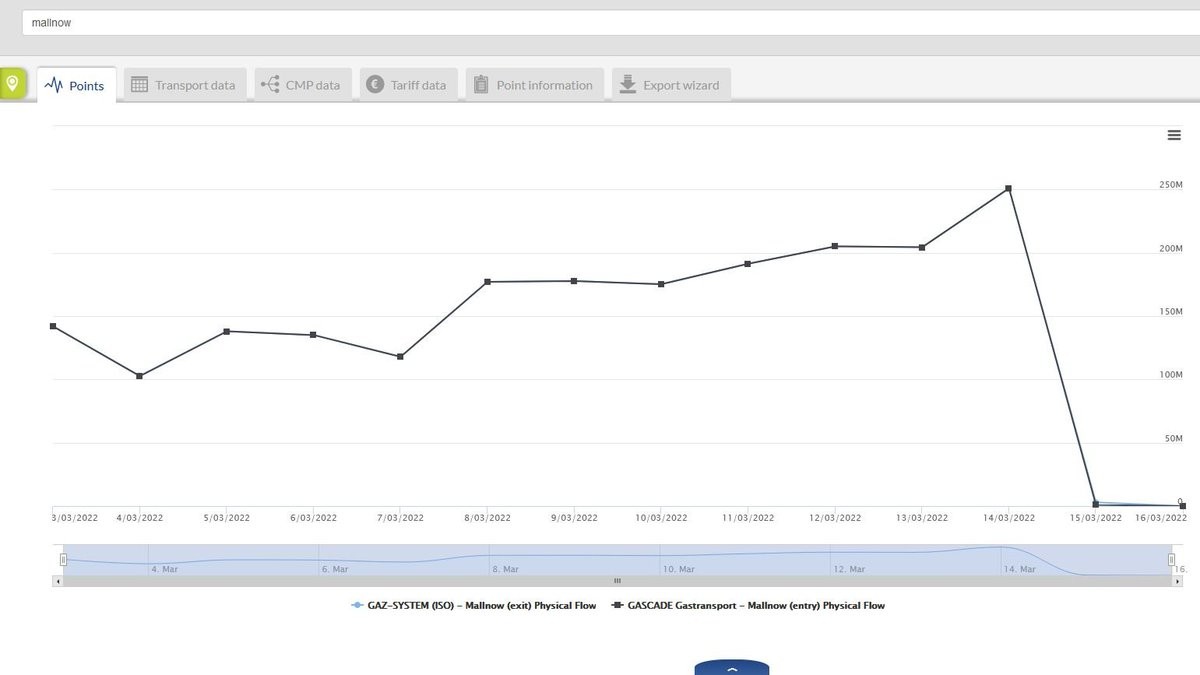Go to the Tariff data tab

coord(408,85)
